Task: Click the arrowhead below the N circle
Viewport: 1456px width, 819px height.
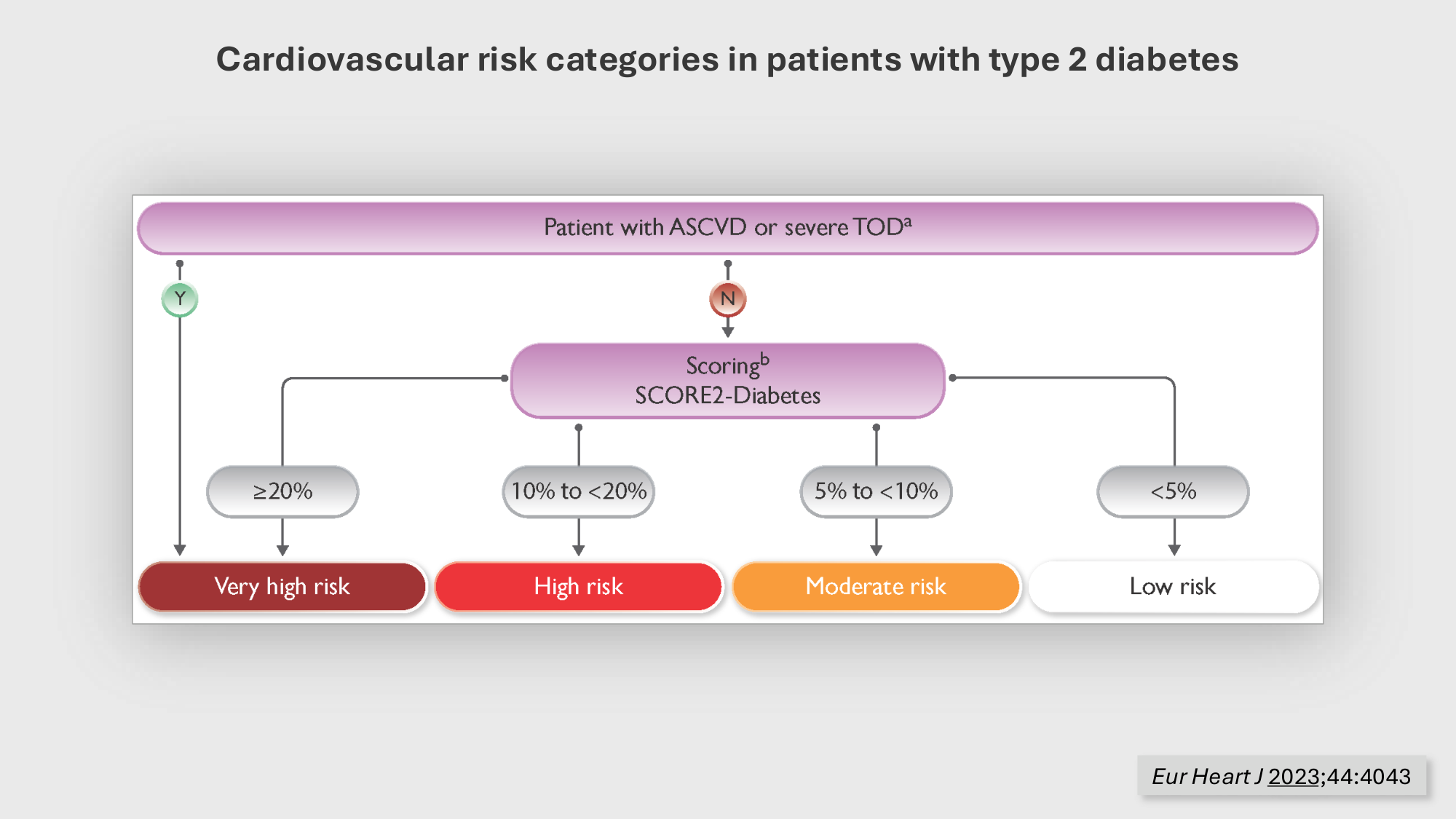Action: click(x=727, y=332)
